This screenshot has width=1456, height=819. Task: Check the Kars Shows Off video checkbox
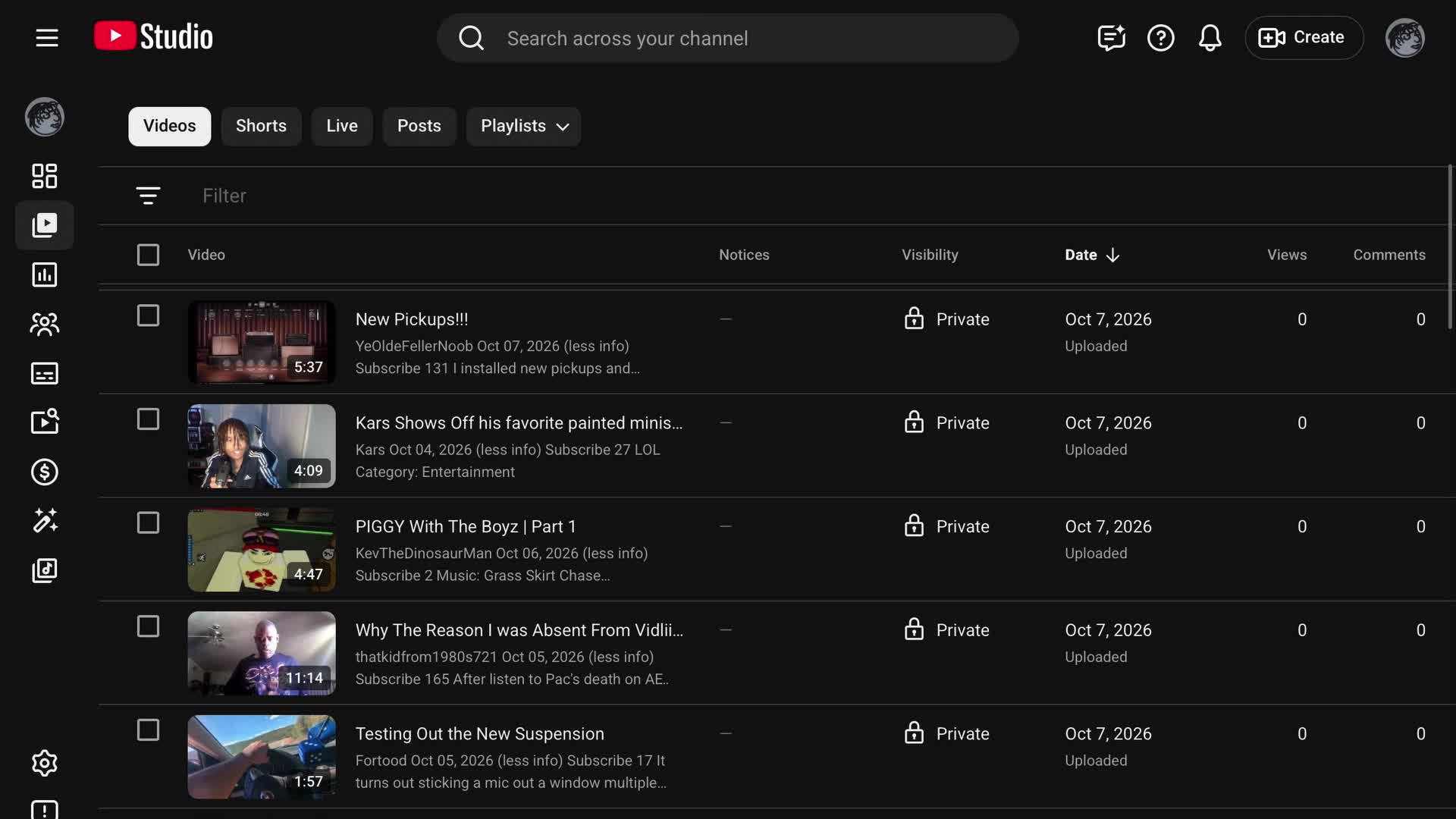pyautogui.click(x=148, y=419)
